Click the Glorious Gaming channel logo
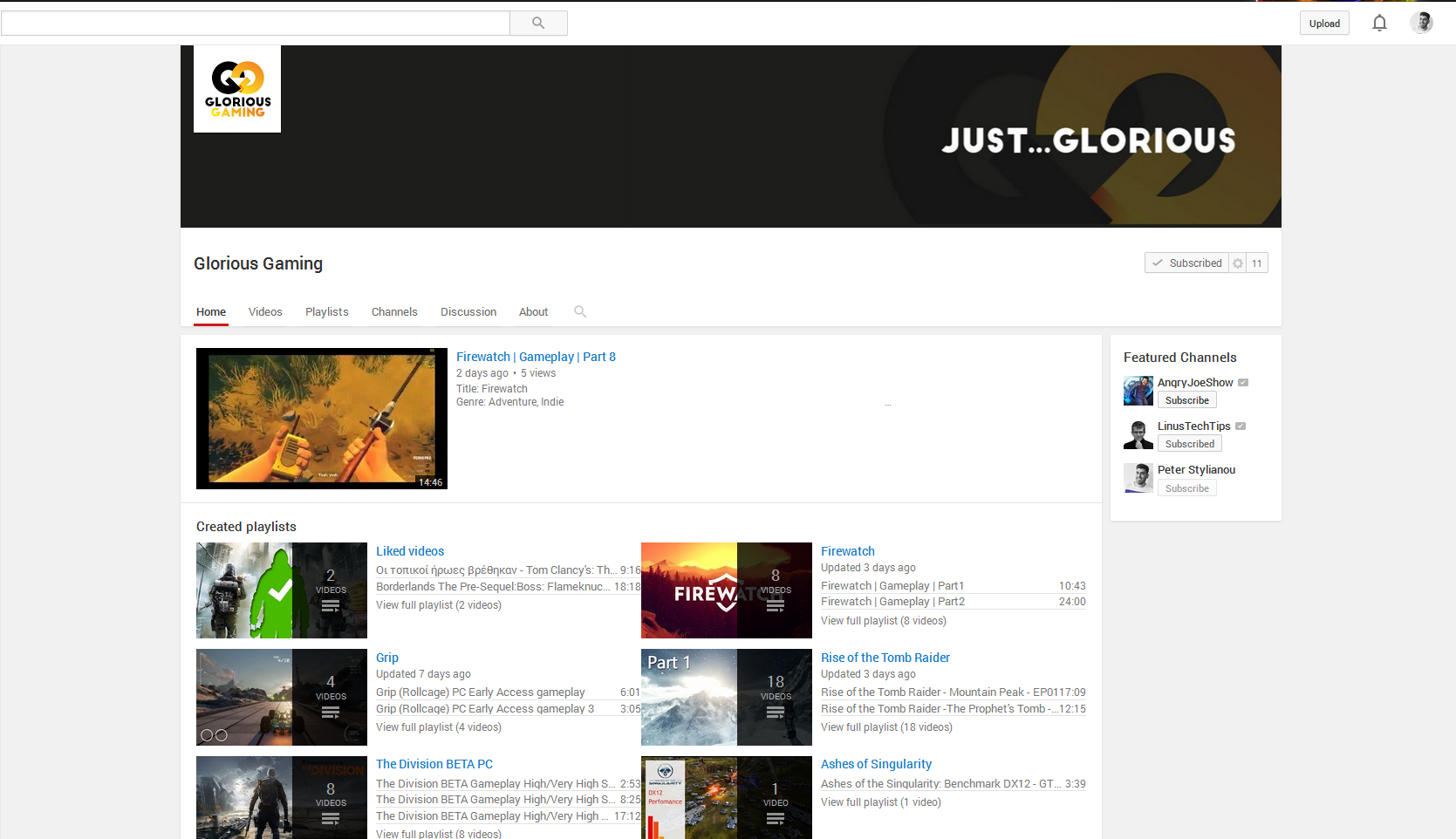The height and width of the screenshot is (839, 1456). coord(237,89)
